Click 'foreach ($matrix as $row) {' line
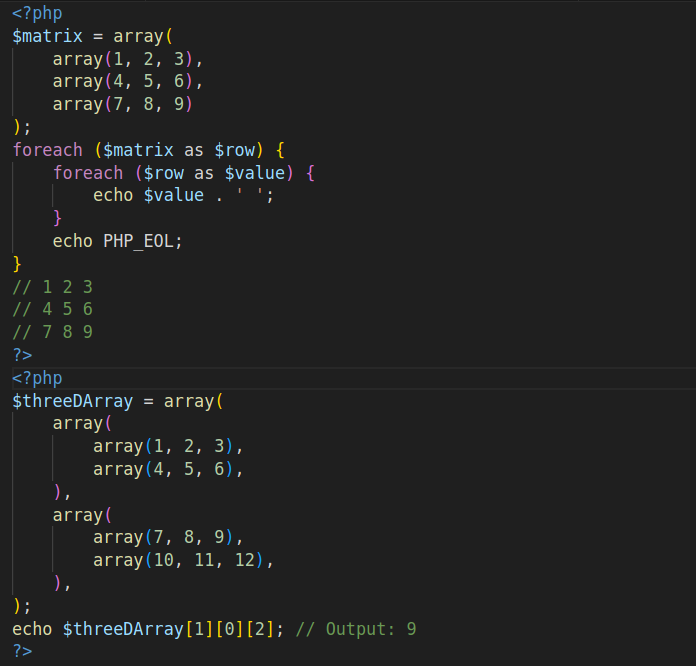Image resolution: width=696 pixels, height=666 pixels. tap(148, 150)
